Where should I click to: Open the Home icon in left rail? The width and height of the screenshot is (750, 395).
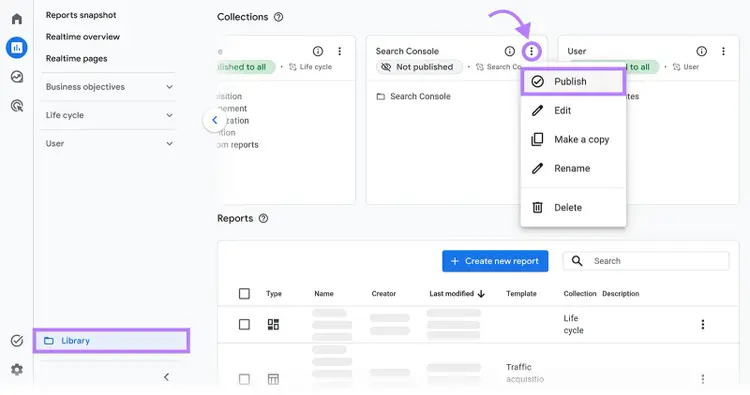coord(17,19)
